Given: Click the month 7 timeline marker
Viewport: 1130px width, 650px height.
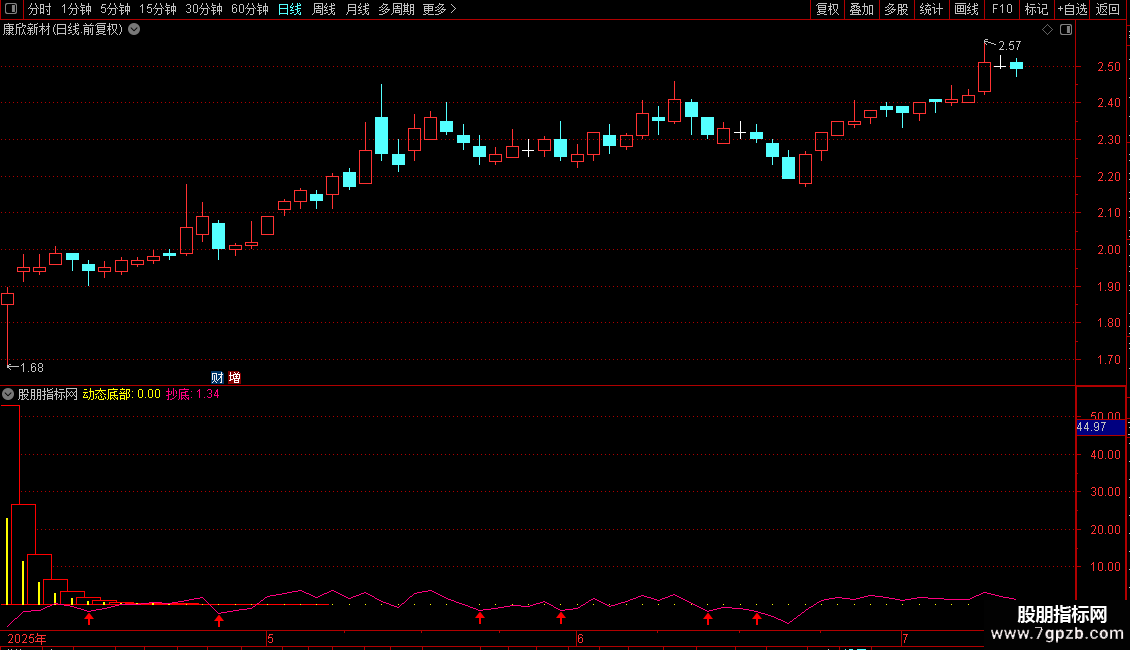Looking at the screenshot, I should (905, 638).
